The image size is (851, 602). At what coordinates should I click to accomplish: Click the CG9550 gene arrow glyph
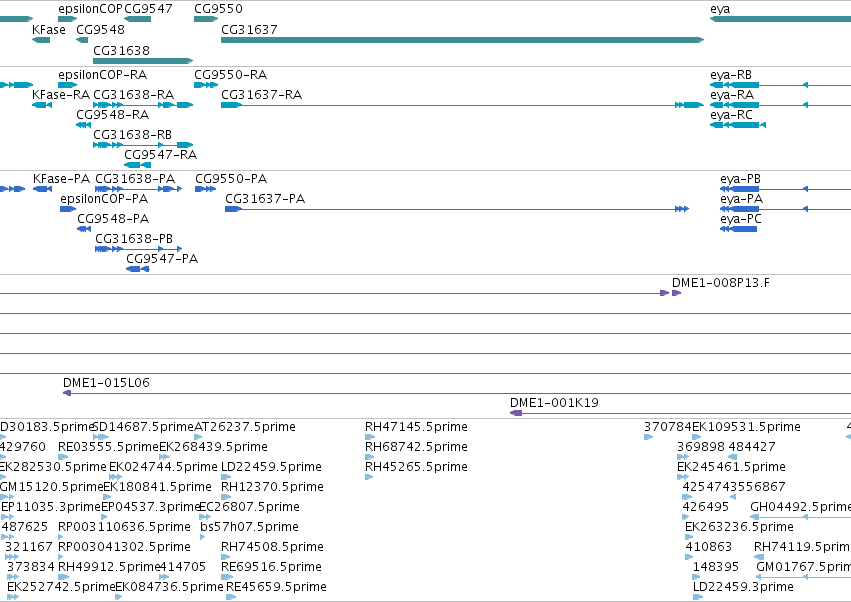(x=206, y=19)
